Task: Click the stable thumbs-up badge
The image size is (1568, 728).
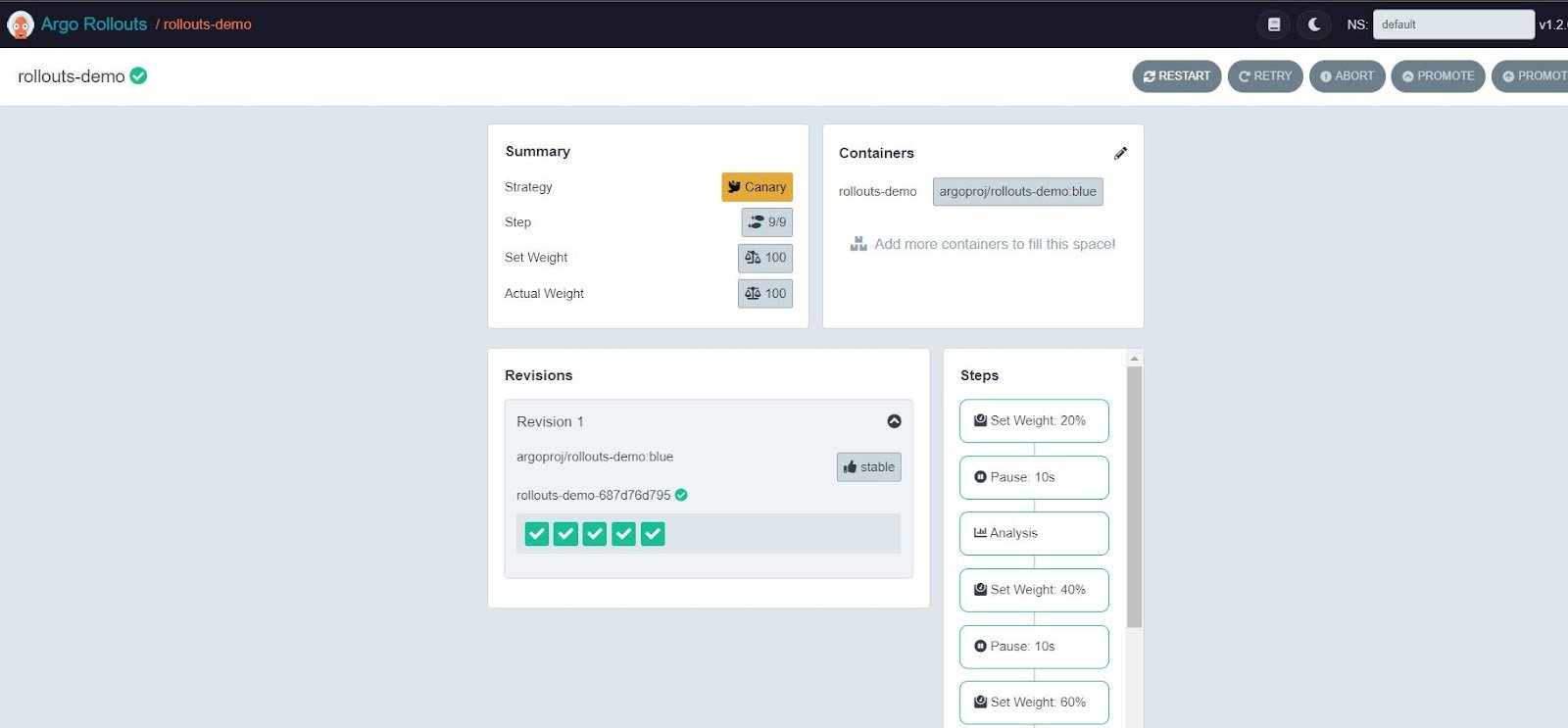Action: coord(868,467)
